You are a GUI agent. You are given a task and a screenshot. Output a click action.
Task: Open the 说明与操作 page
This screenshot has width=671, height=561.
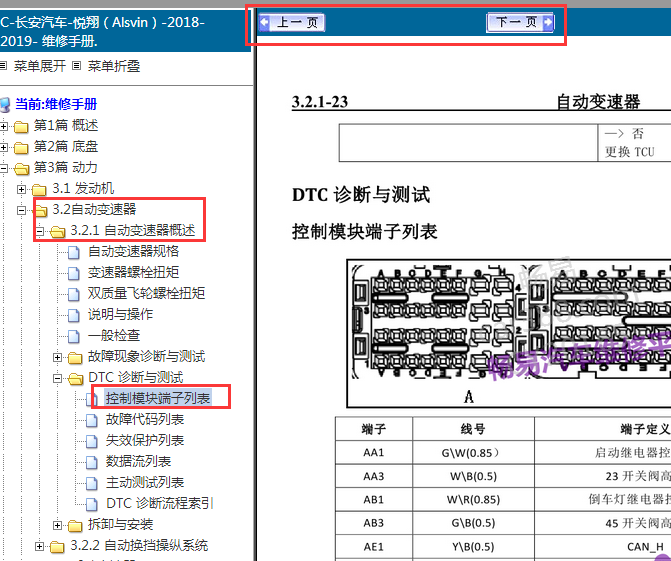pyautogui.click(x=120, y=315)
